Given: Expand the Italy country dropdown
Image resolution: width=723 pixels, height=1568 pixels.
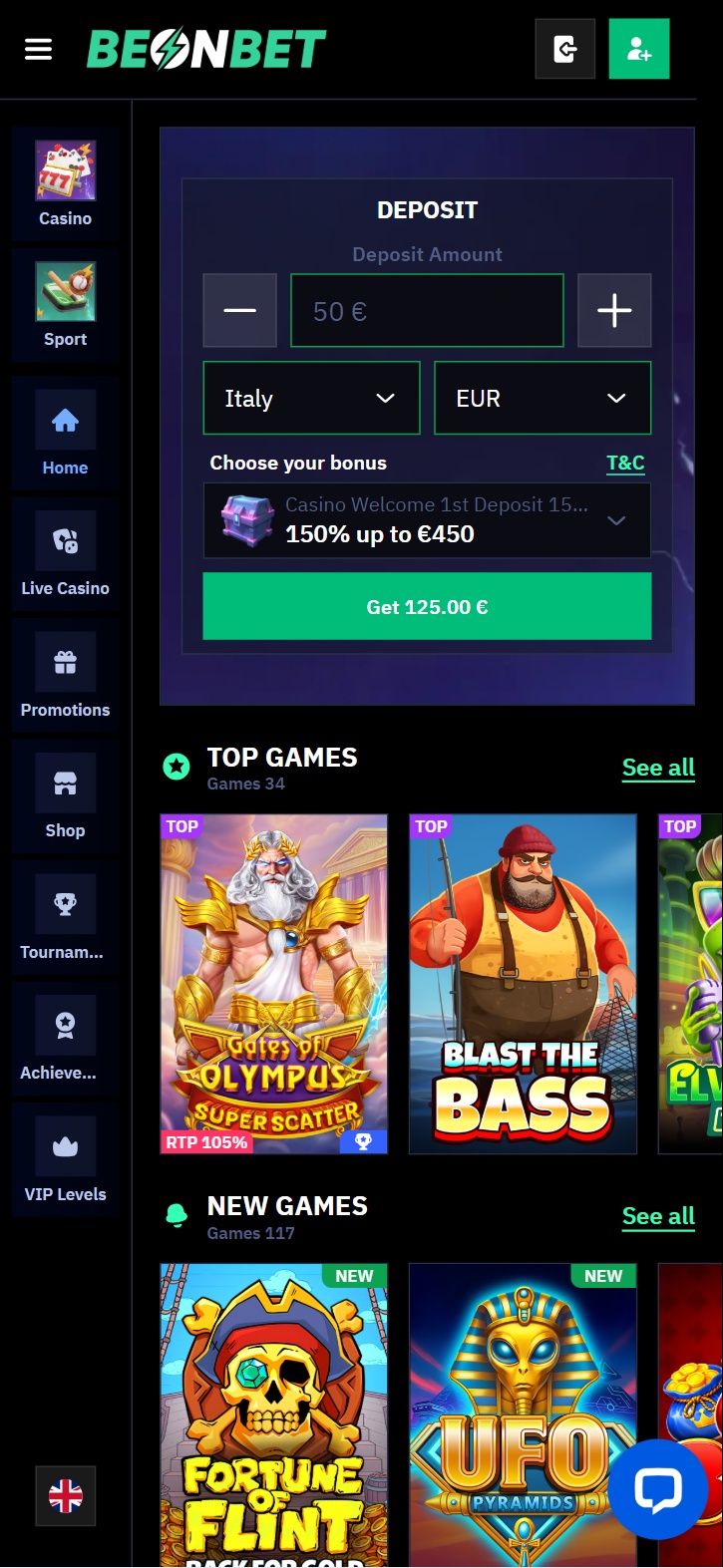Looking at the screenshot, I should 312,398.
